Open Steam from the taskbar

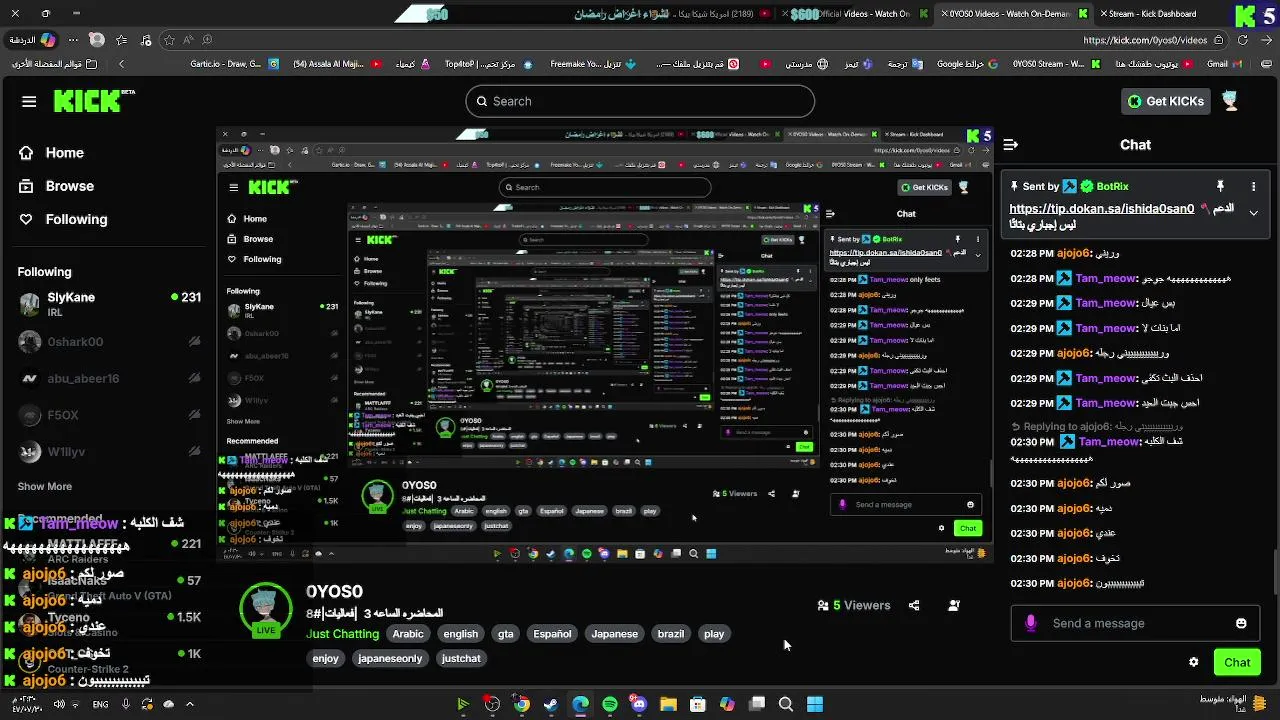coord(551,704)
